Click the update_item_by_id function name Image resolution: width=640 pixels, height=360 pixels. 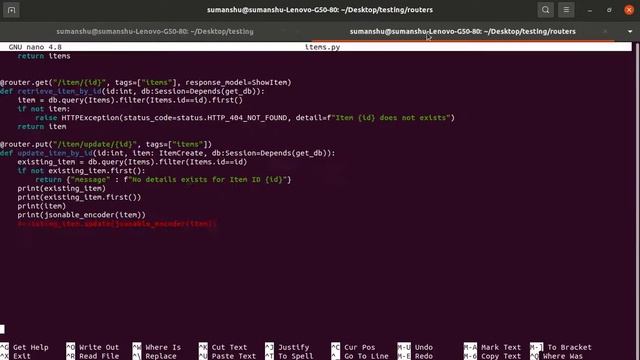[x=55, y=153]
